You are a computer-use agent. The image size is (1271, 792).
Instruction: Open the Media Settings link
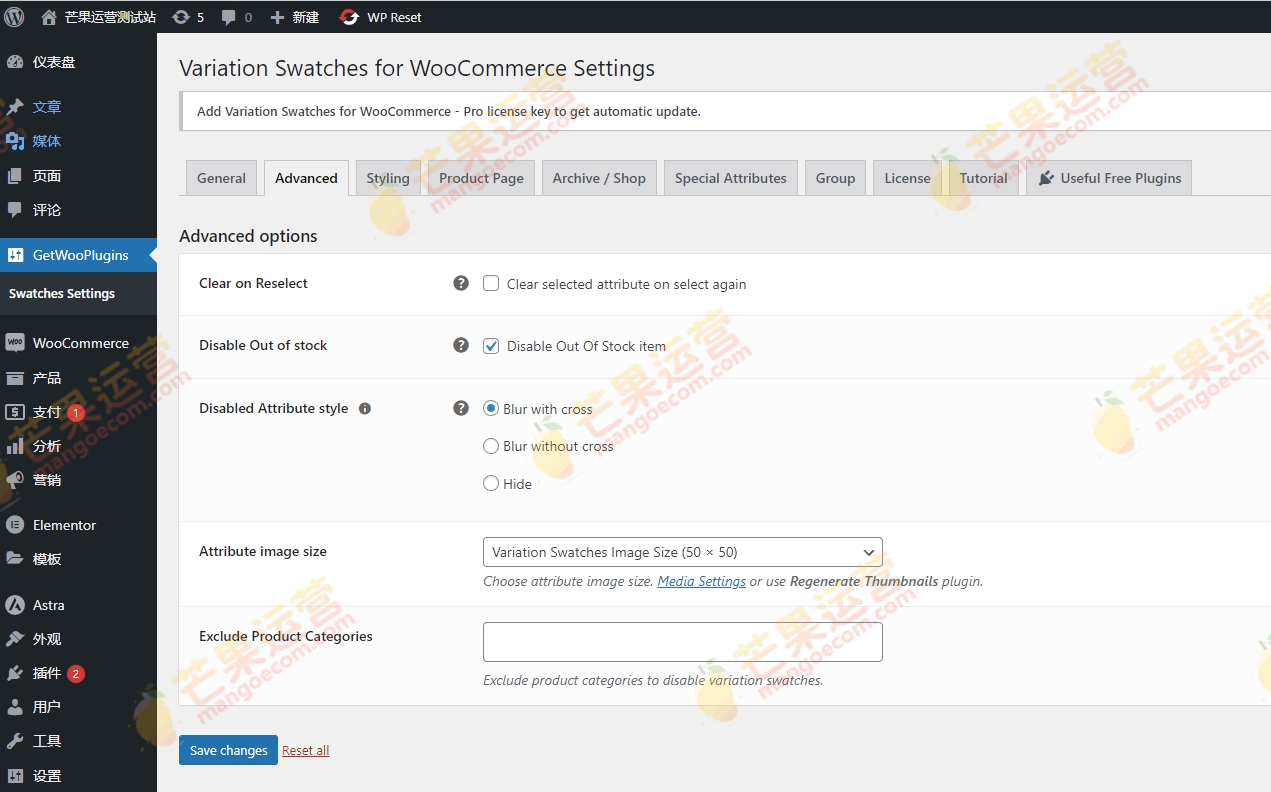[701, 581]
